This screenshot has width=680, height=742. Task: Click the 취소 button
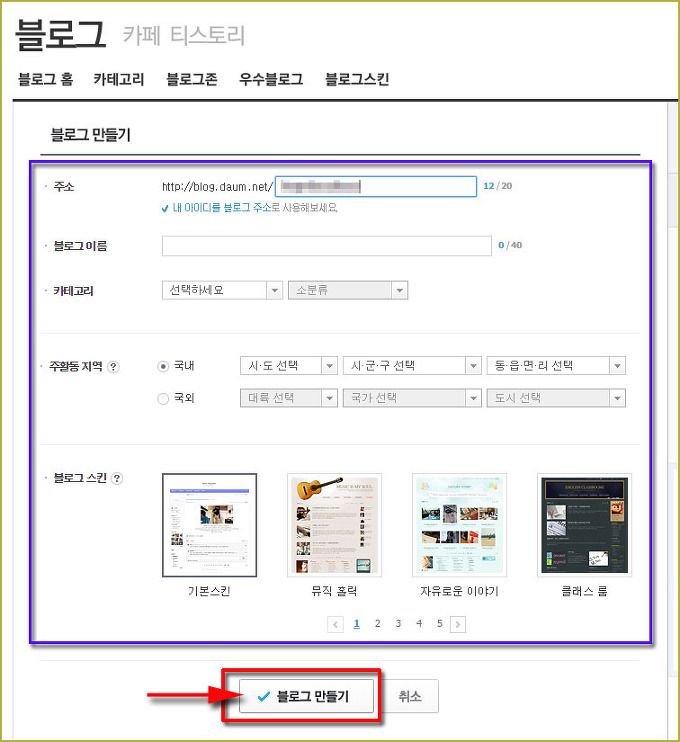click(x=410, y=696)
